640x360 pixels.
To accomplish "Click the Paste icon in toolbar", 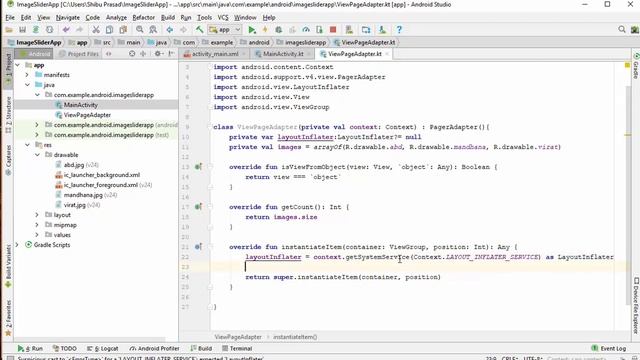I will click(123, 30).
